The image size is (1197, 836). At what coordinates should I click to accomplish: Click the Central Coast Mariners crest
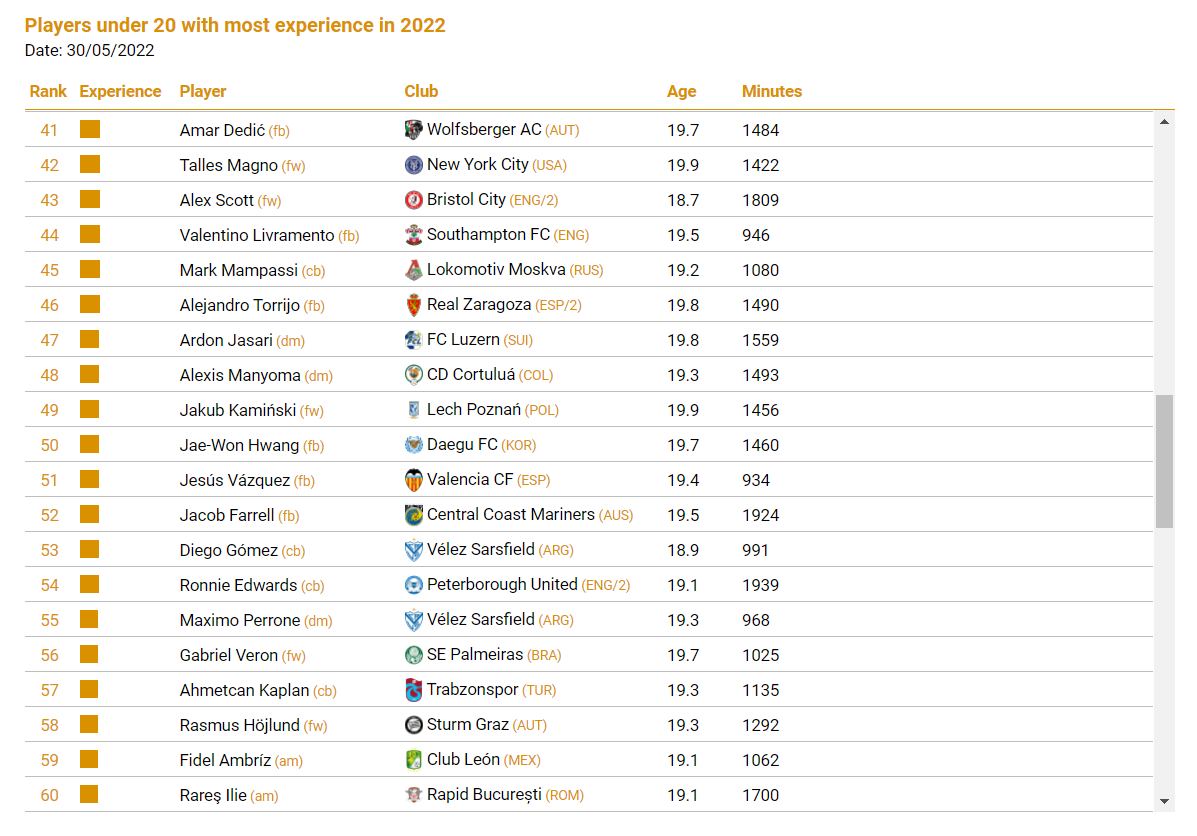413,515
